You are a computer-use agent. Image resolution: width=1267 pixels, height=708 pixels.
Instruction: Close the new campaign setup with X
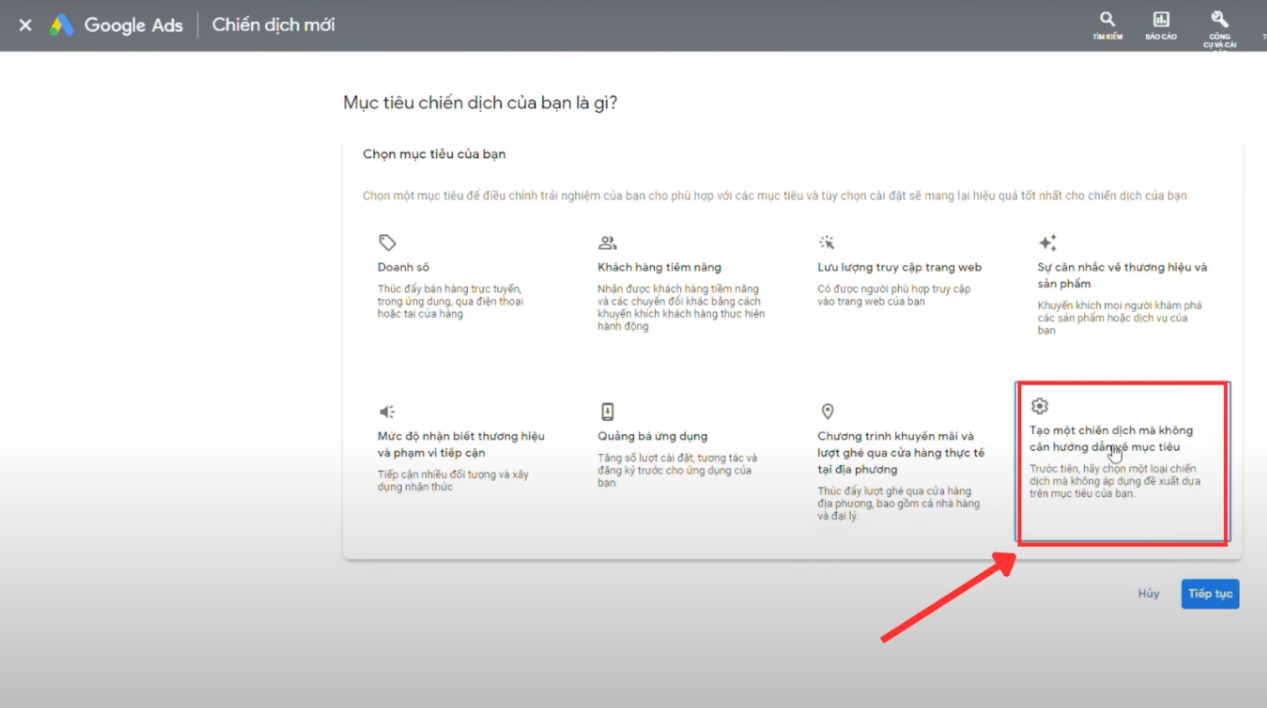pos(25,25)
